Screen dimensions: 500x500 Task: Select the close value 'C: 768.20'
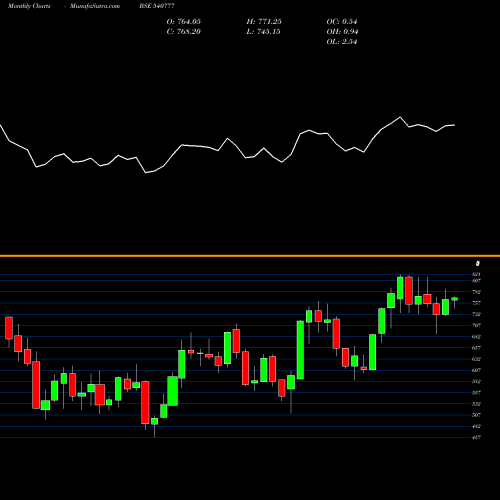pos(184,32)
